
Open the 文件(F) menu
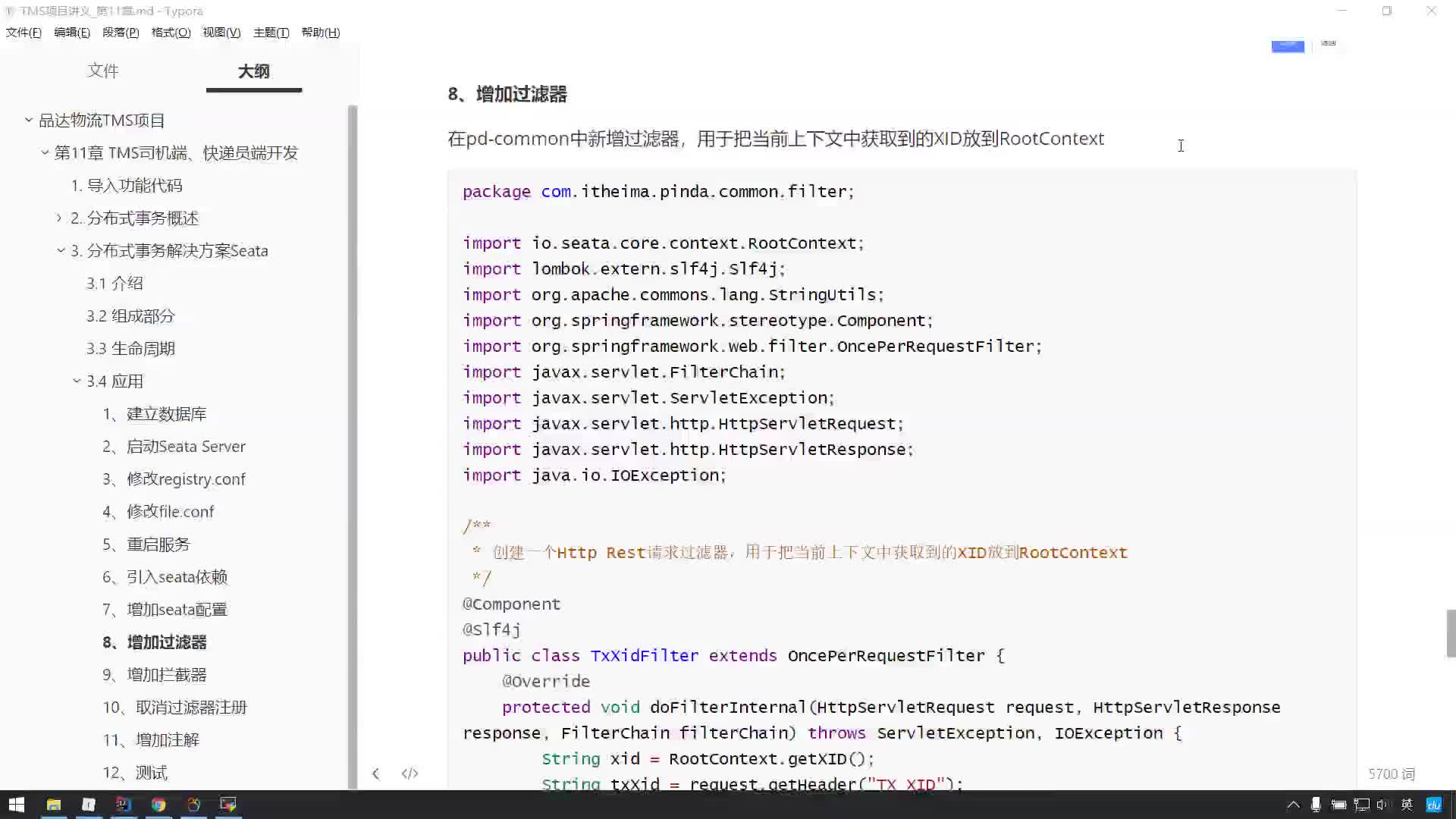[x=24, y=33]
